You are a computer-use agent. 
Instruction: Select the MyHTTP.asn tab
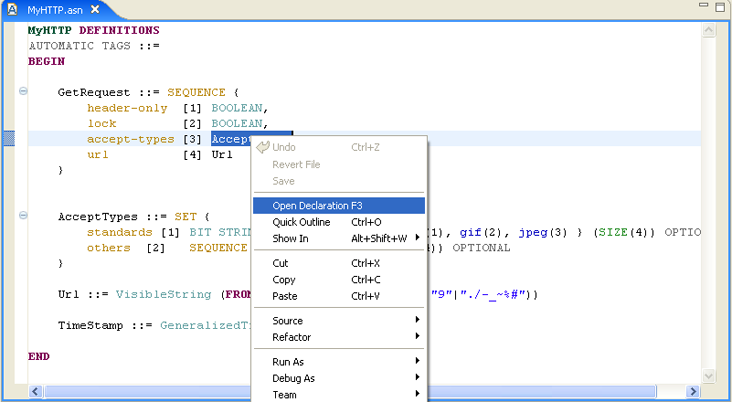click(55, 9)
